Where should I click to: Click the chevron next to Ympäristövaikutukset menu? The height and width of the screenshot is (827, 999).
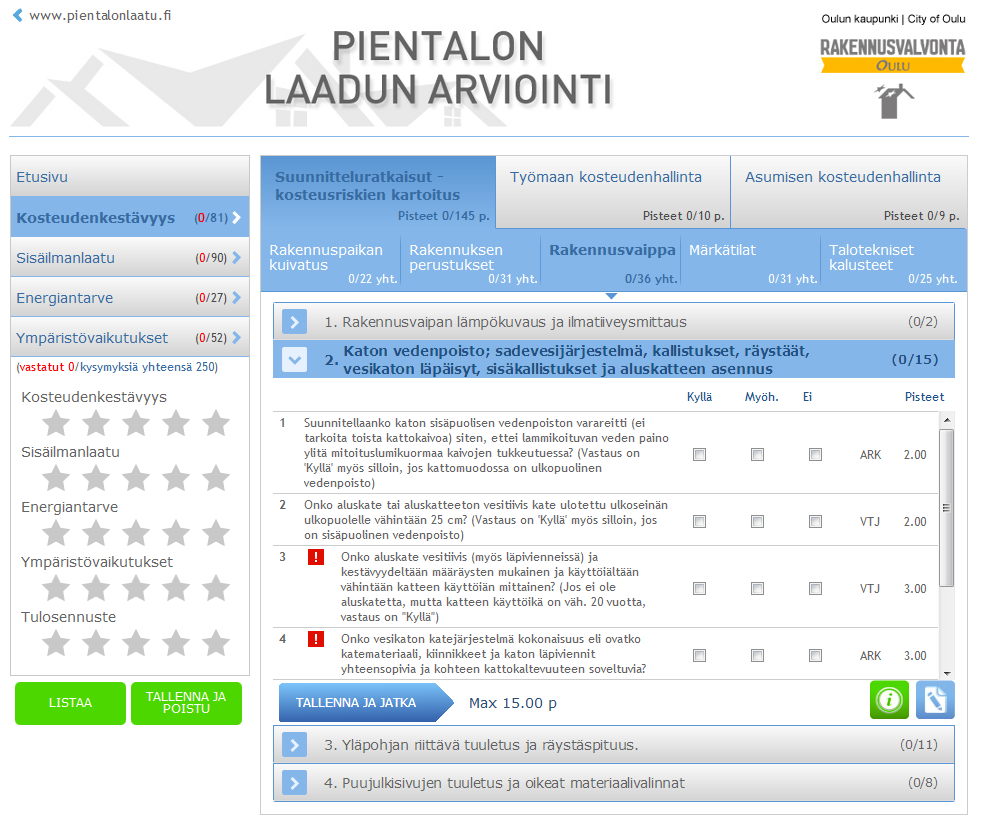[236, 338]
